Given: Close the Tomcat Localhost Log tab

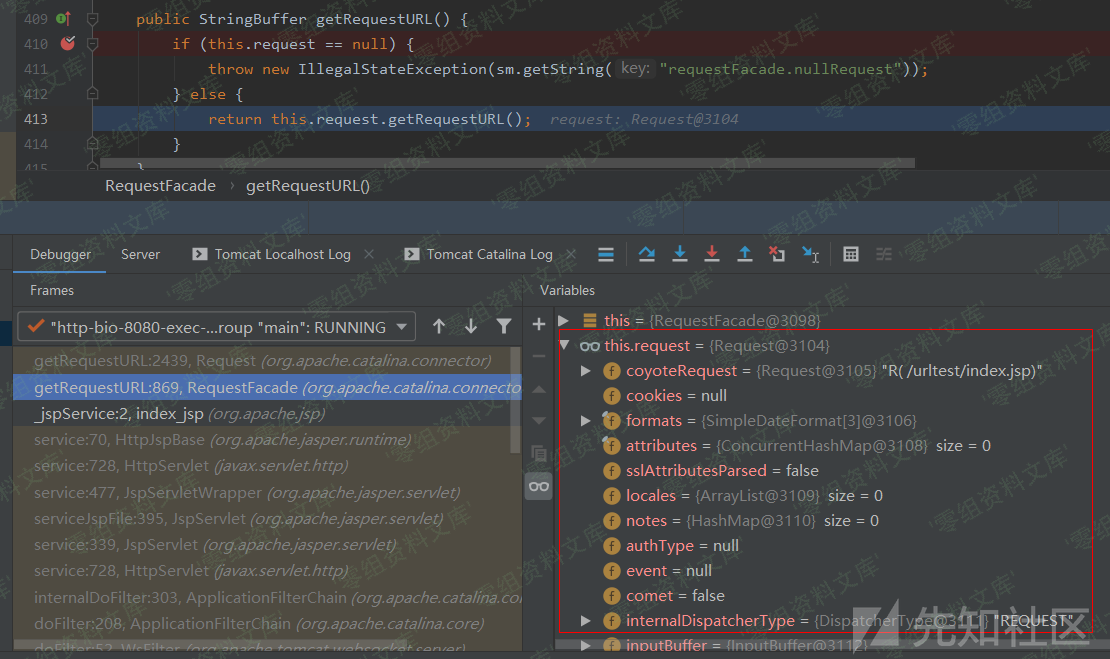Looking at the screenshot, I should tap(369, 254).
